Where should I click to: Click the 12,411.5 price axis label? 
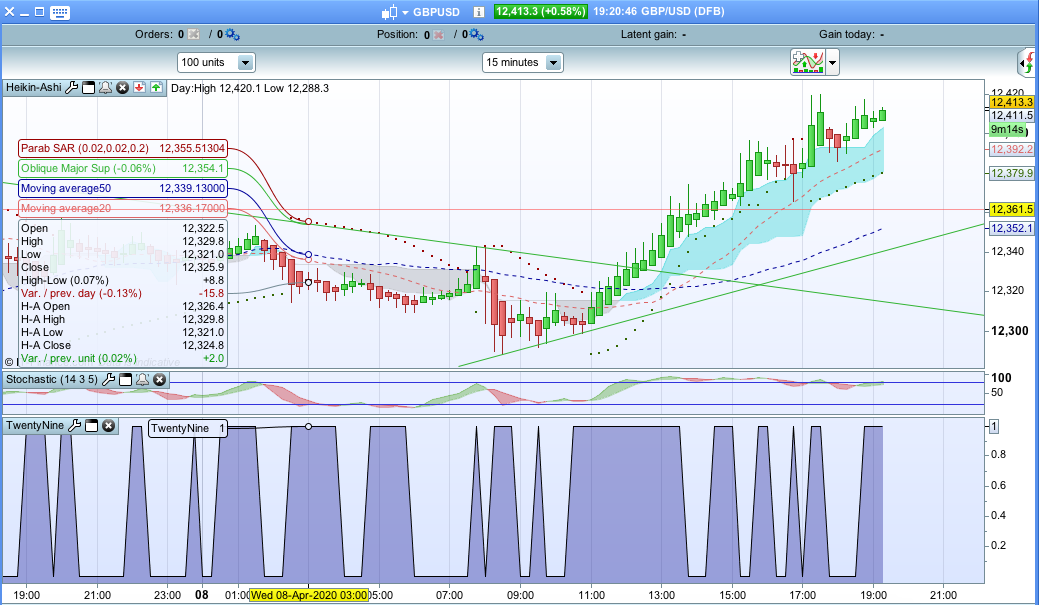pos(1011,115)
